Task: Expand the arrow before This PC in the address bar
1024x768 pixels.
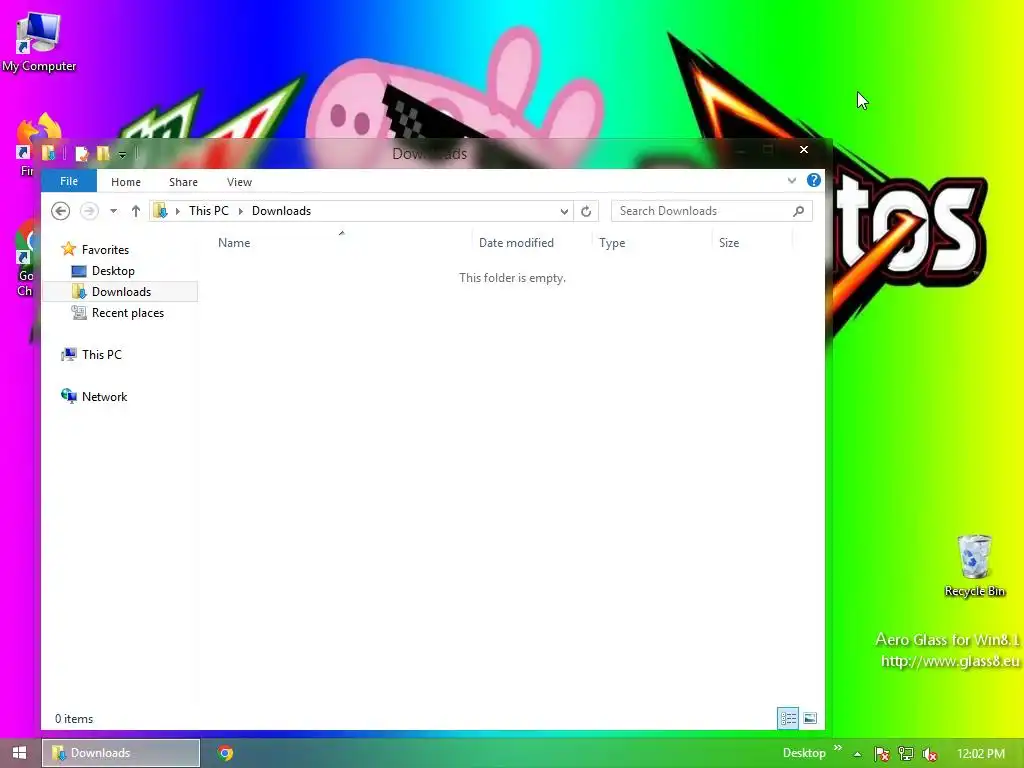Action: tap(178, 211)
